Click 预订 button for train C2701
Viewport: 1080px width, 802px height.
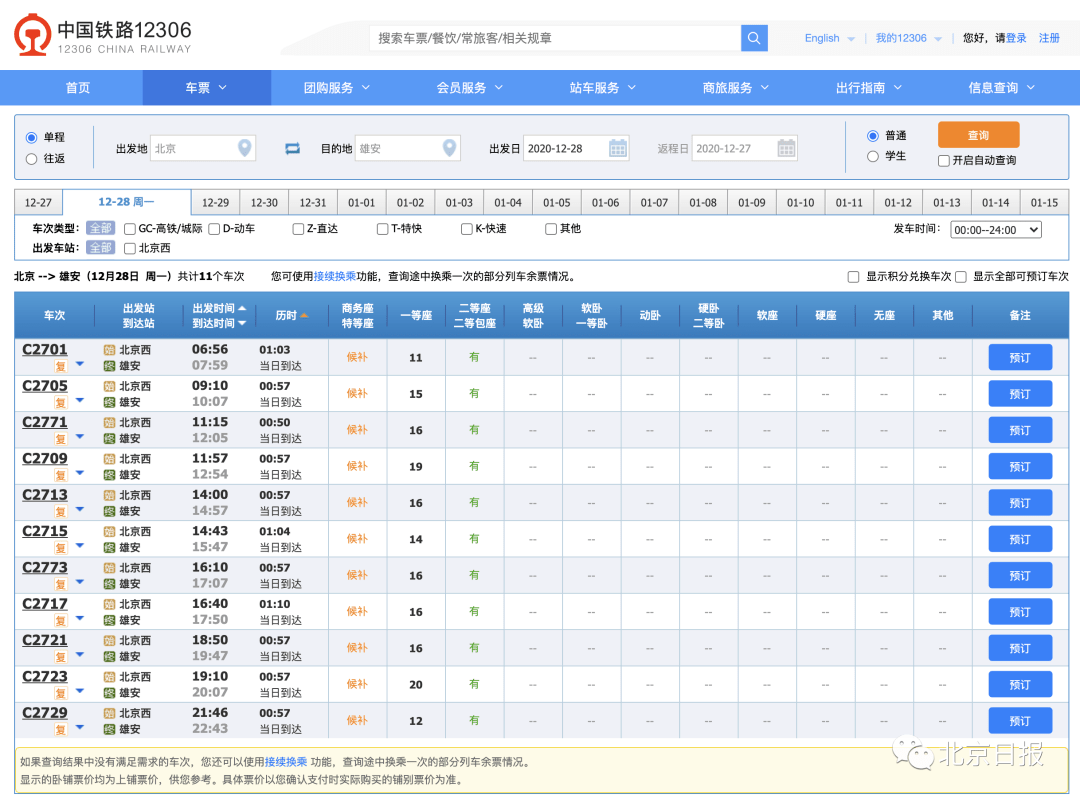pos(1020,357)
